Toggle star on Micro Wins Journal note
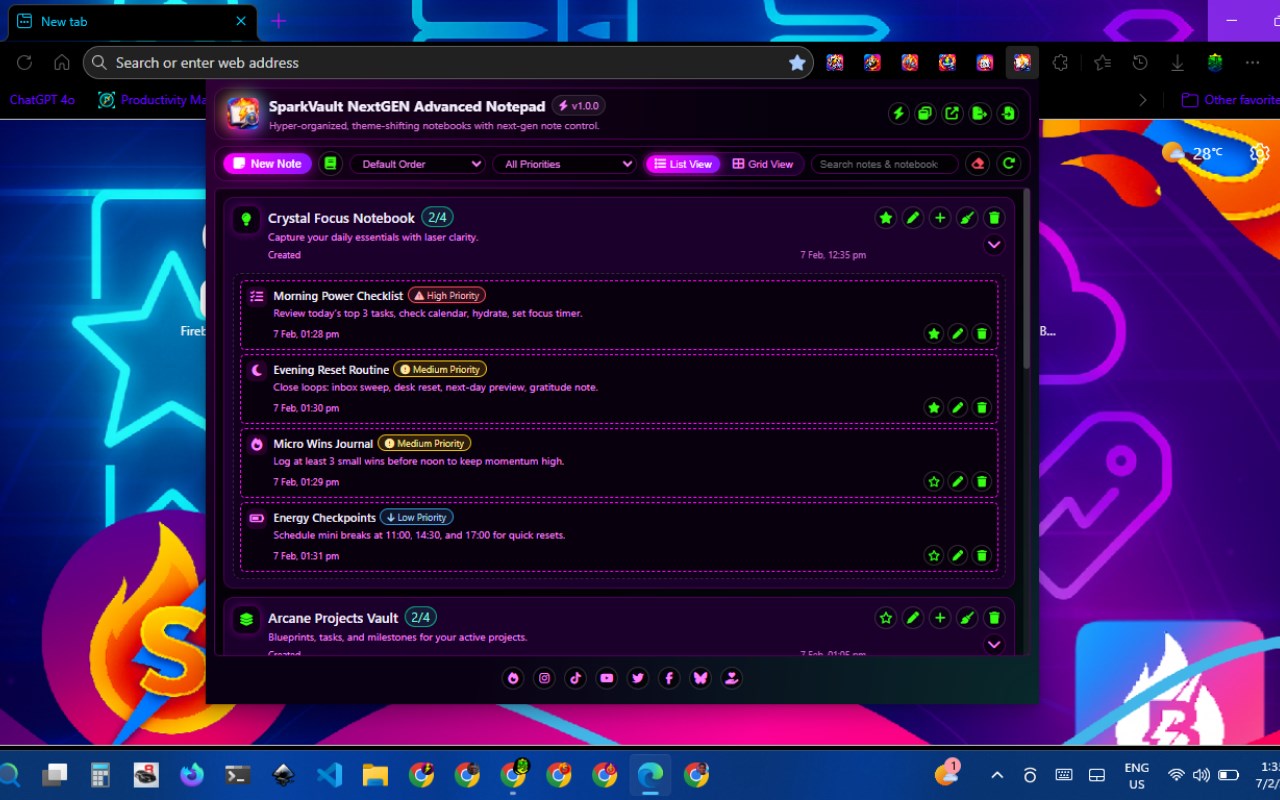1280x800 pixels. point(934,482)
